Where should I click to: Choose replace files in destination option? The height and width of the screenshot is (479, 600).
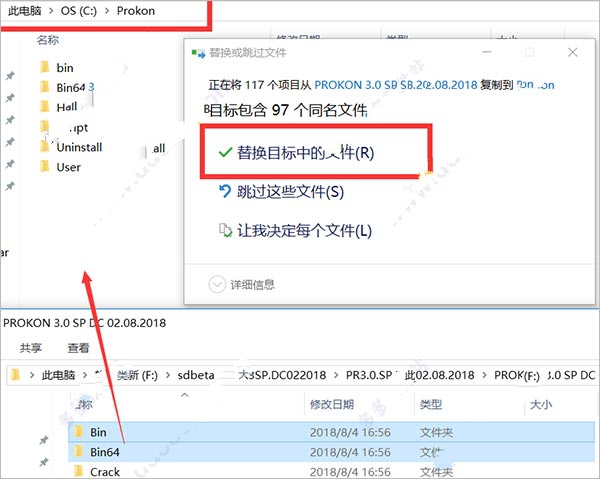point(305,153)
